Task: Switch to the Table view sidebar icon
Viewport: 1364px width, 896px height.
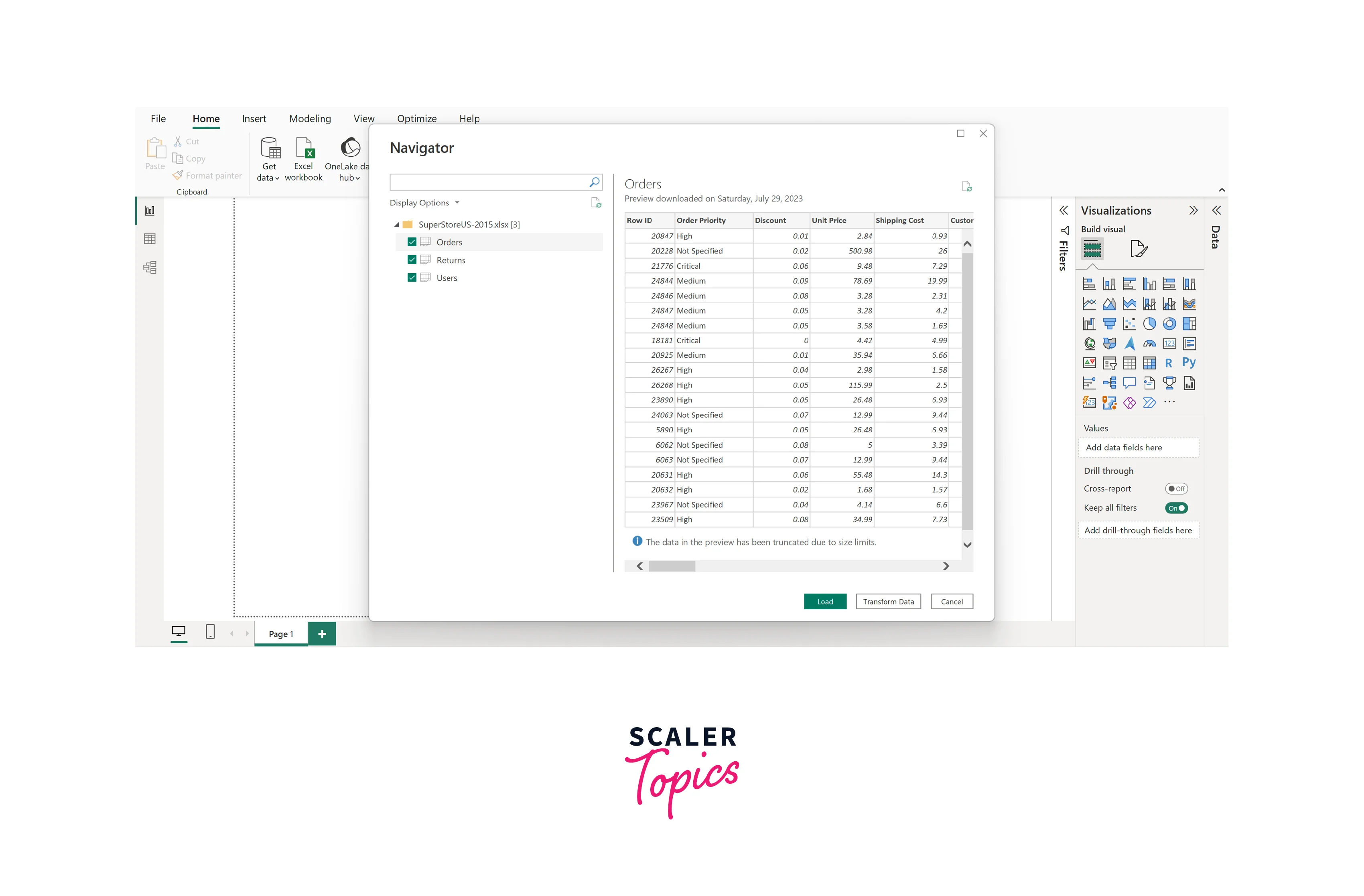Action: pos(150,239)
